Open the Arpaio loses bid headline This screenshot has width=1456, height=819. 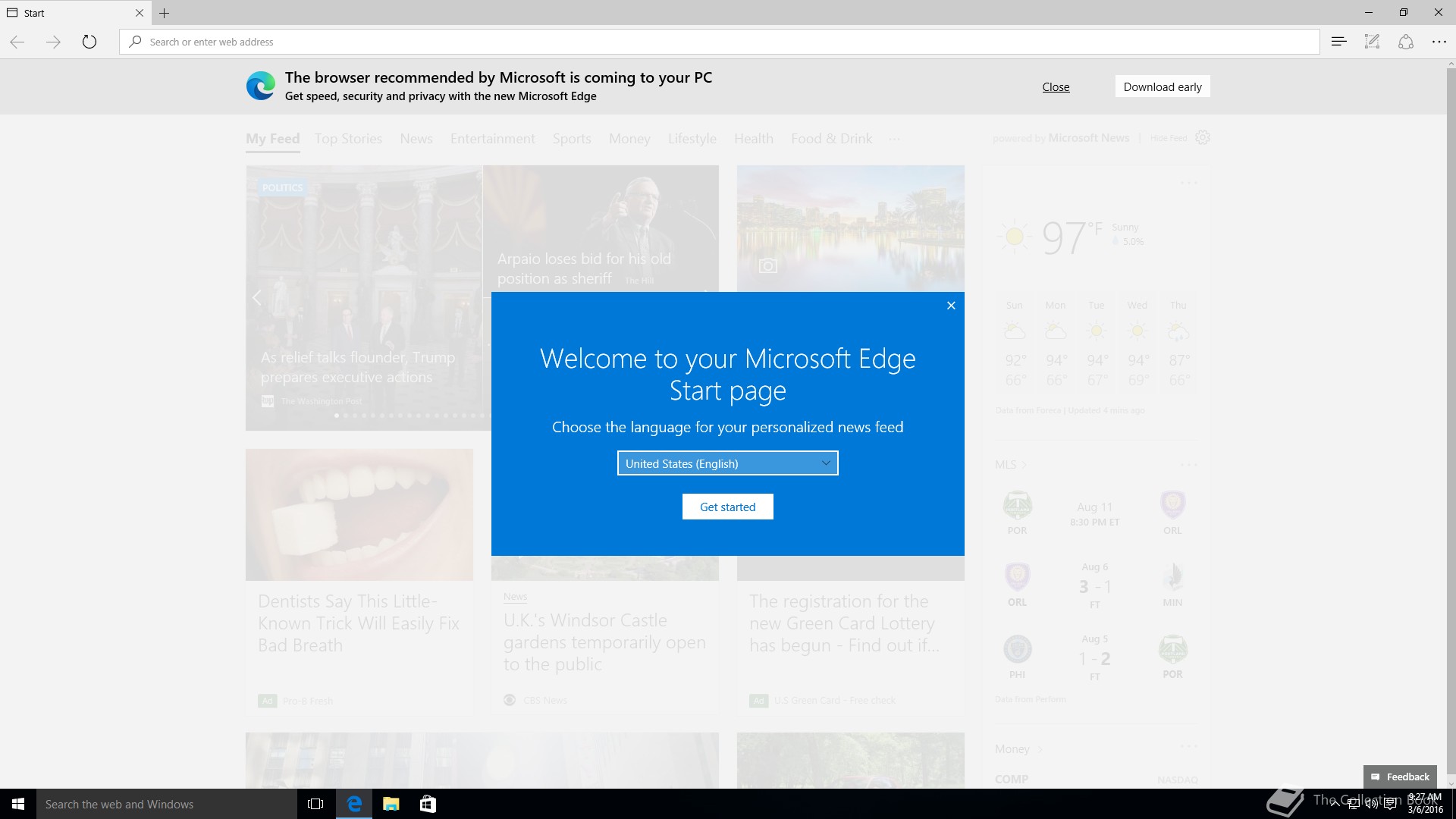[584, 268]
